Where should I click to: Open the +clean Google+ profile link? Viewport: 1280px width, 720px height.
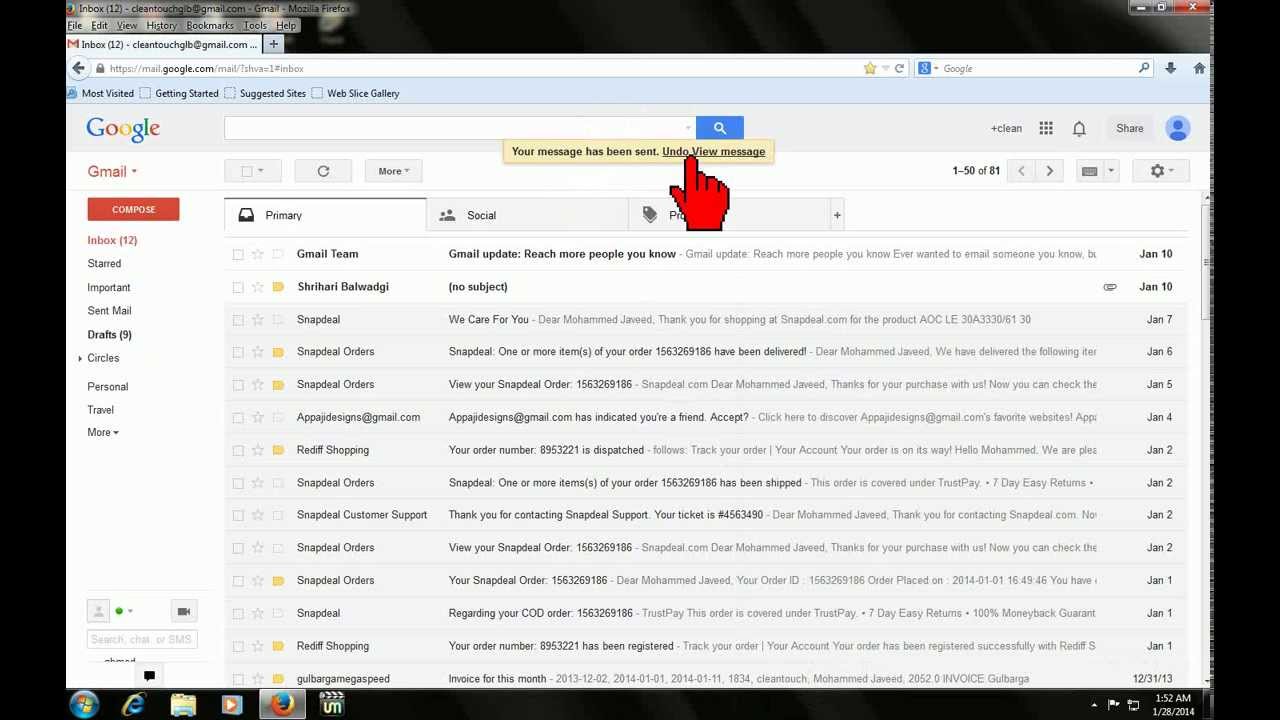pos(1006,128)
